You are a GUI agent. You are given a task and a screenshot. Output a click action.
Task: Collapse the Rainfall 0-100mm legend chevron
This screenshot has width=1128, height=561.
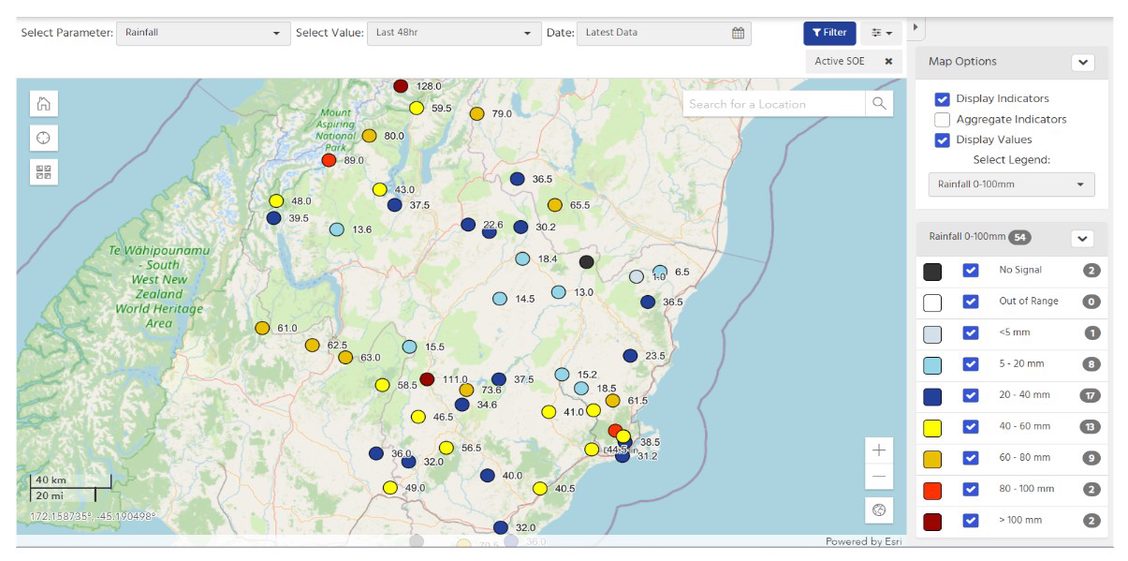tap(1083, 238)
